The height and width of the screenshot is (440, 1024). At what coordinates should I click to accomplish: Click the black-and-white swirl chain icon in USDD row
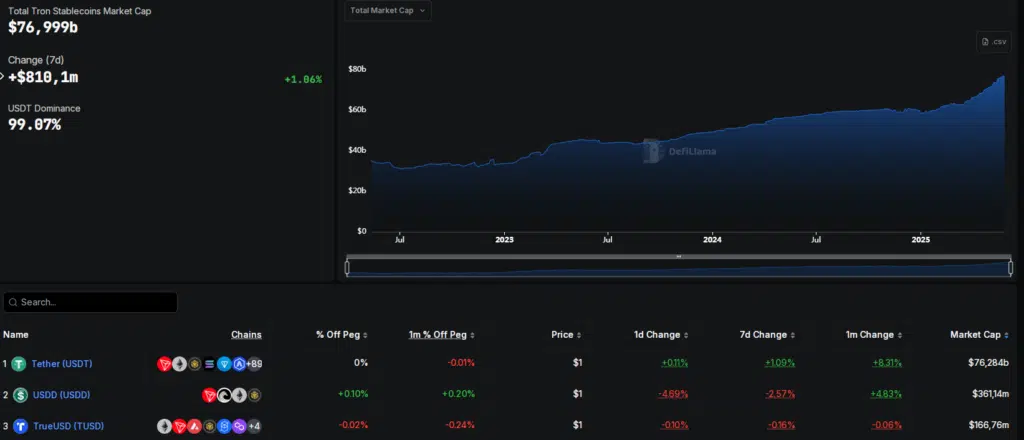coord(224,395)
